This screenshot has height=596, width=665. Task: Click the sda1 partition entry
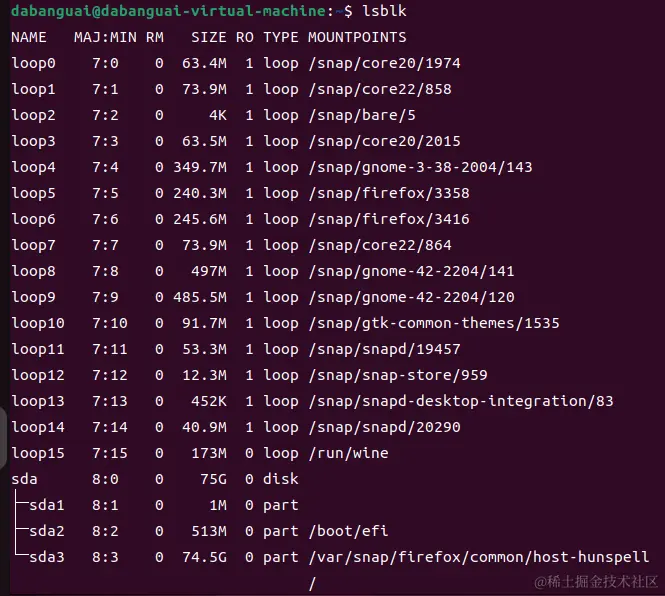pos(46,505)
